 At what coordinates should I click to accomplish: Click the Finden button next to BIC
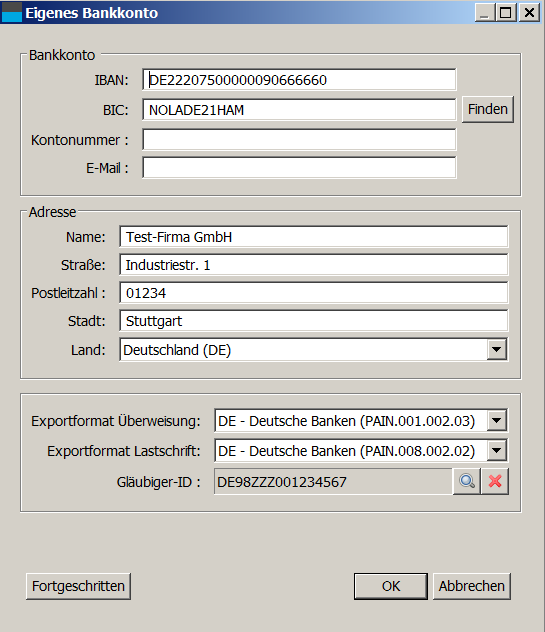click(488, 109)
